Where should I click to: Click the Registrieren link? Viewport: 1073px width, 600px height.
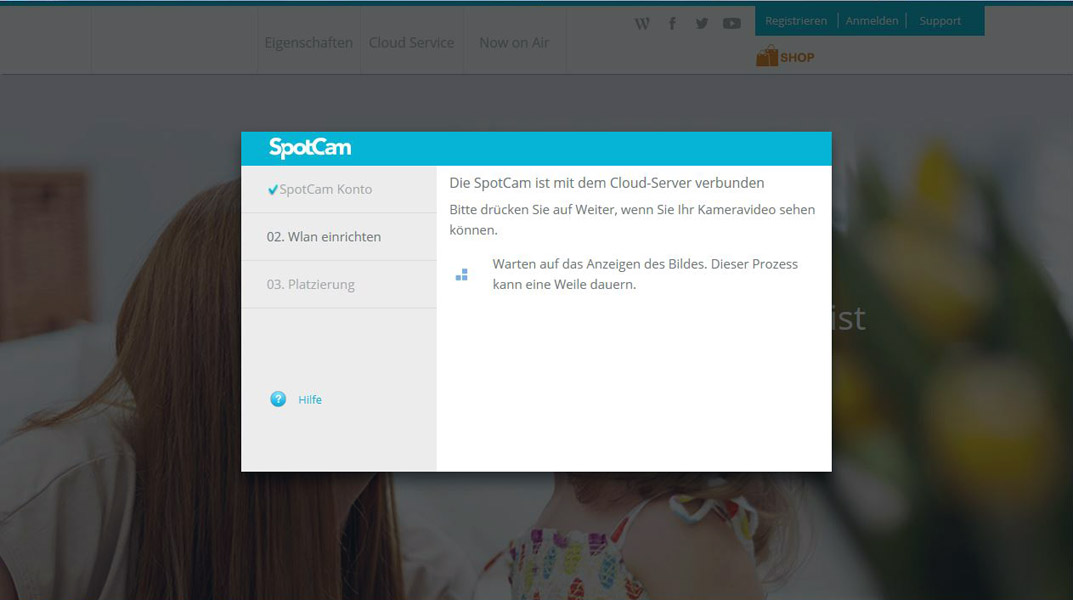tap(796, 21)
